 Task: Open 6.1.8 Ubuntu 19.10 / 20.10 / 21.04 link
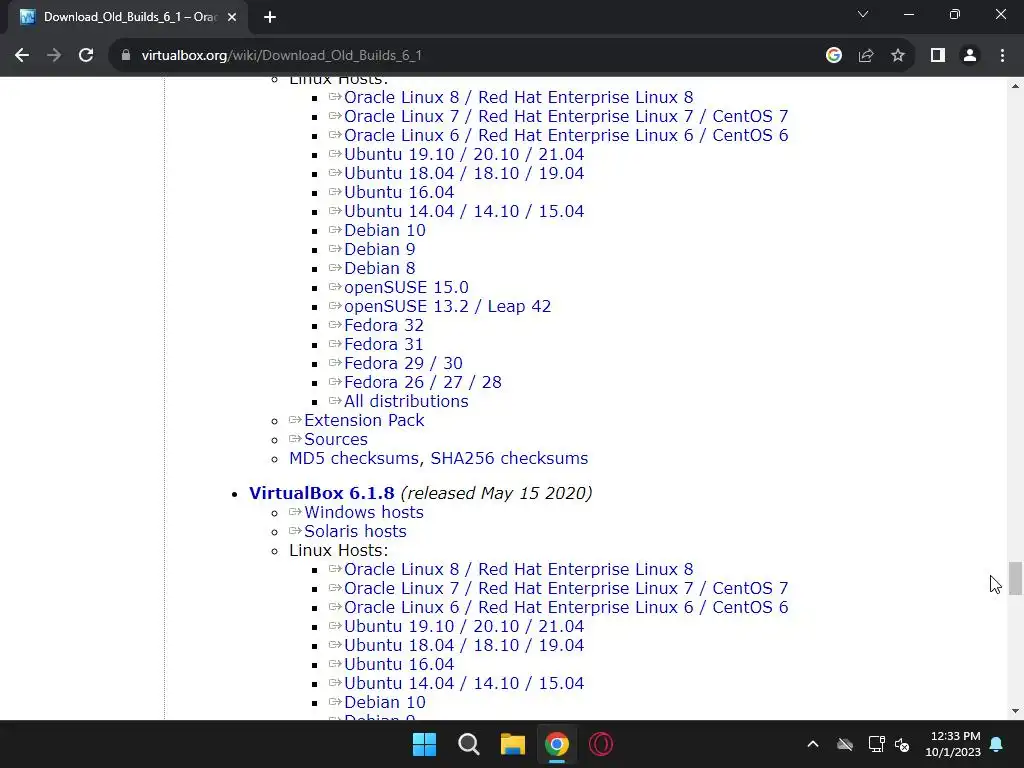(464, 626)
